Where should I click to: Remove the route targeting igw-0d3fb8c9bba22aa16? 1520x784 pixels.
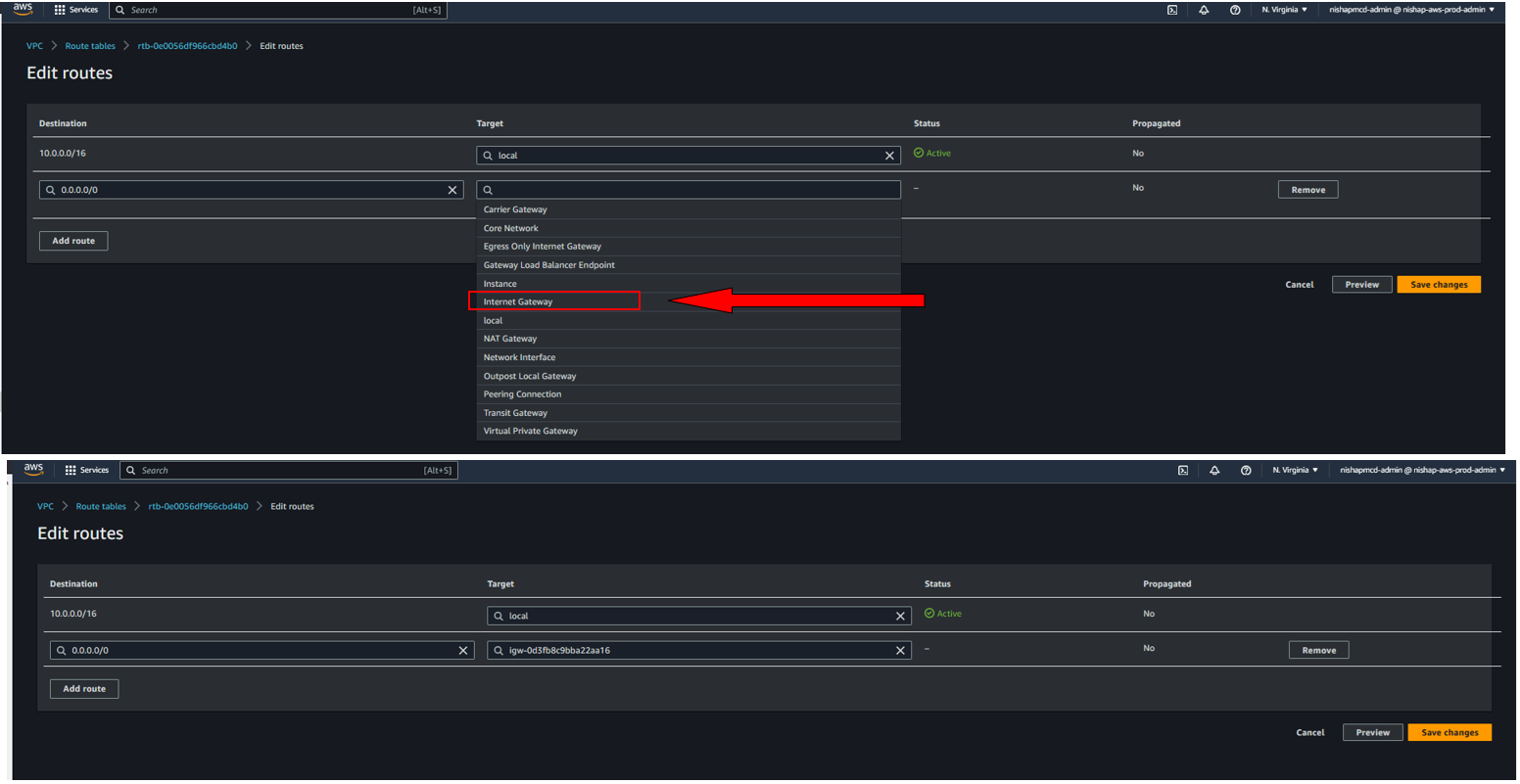(x=1318, y=650)
